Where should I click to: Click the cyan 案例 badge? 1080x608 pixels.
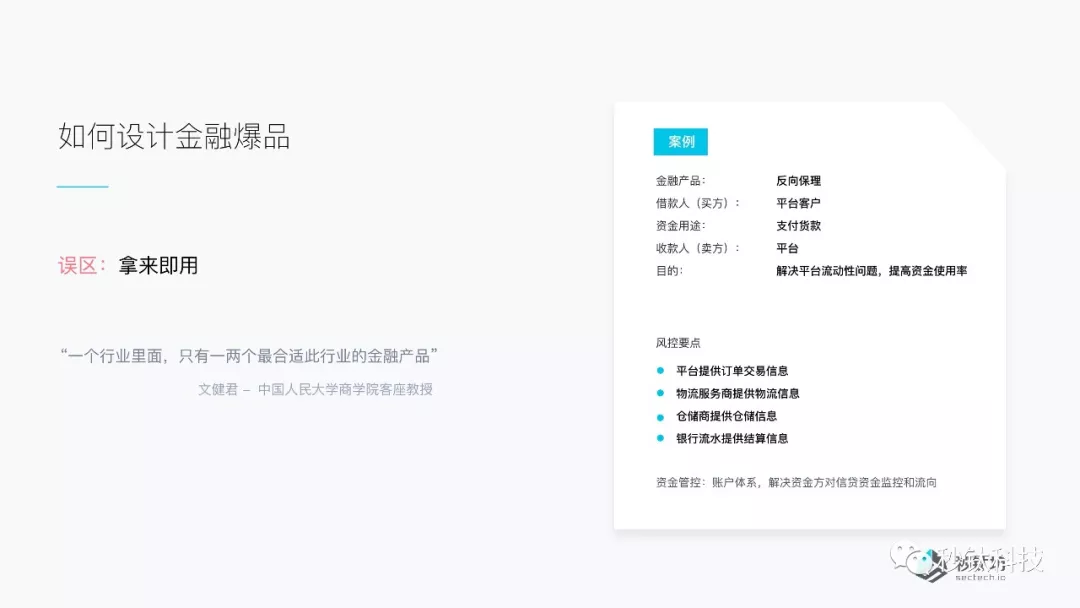[680, 142]
